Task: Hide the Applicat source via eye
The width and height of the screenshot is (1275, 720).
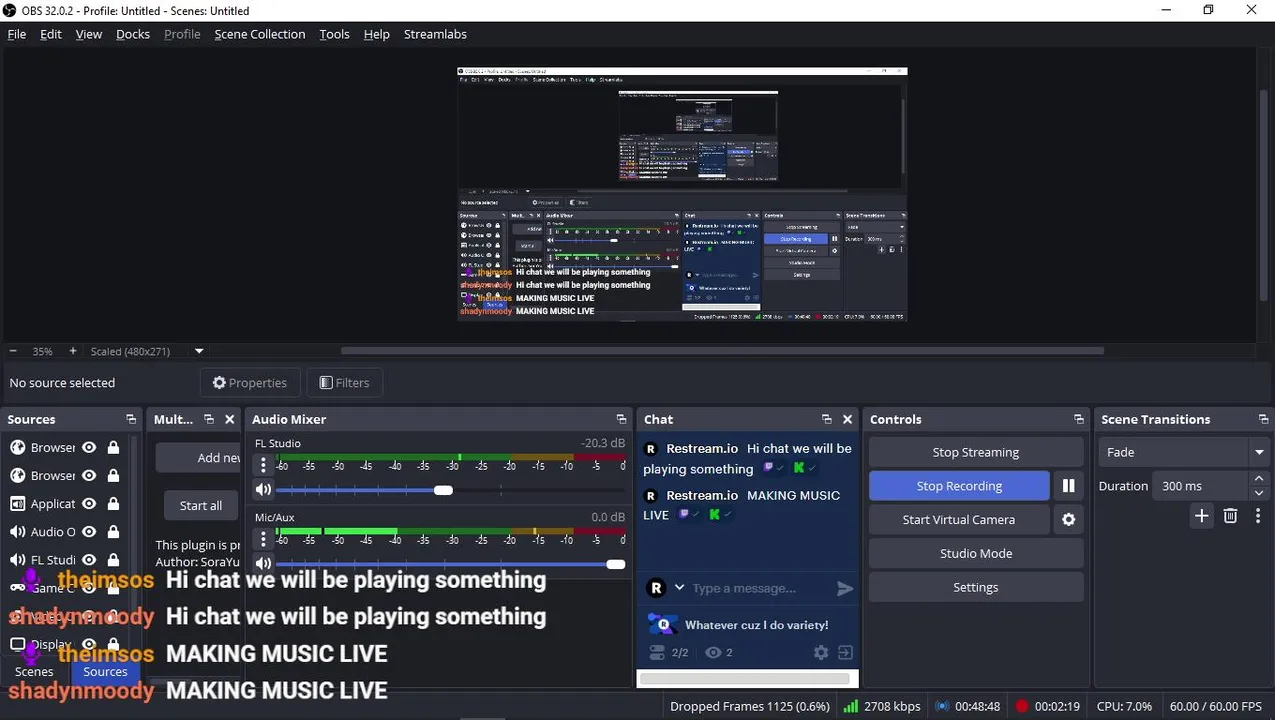Action: click(89, 504)
